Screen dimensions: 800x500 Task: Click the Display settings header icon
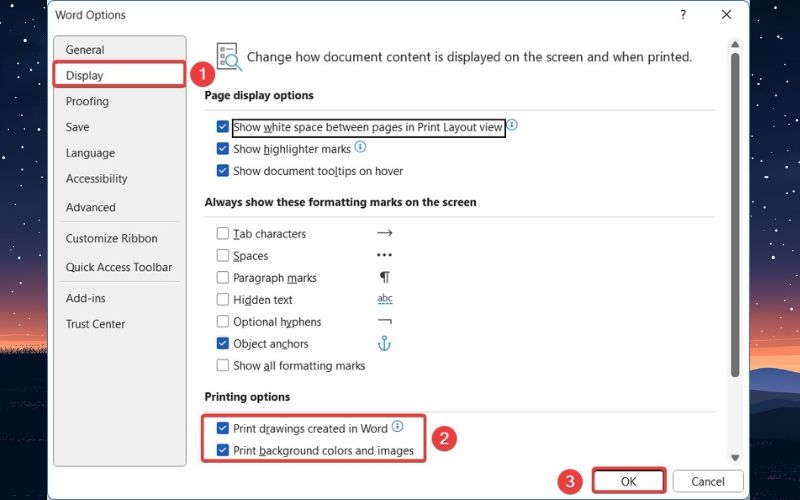click(229, 57)
